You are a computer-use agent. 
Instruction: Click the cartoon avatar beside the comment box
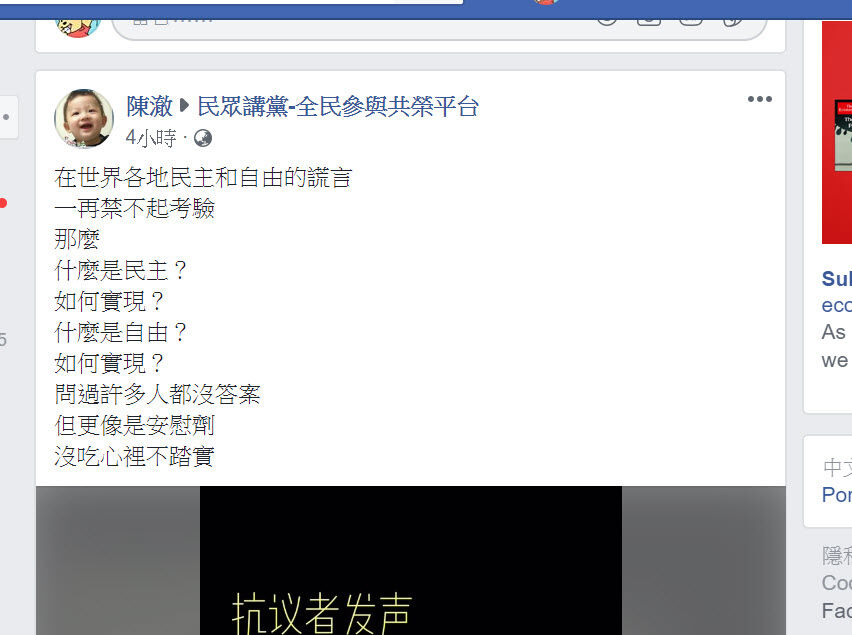click(78, 28)
